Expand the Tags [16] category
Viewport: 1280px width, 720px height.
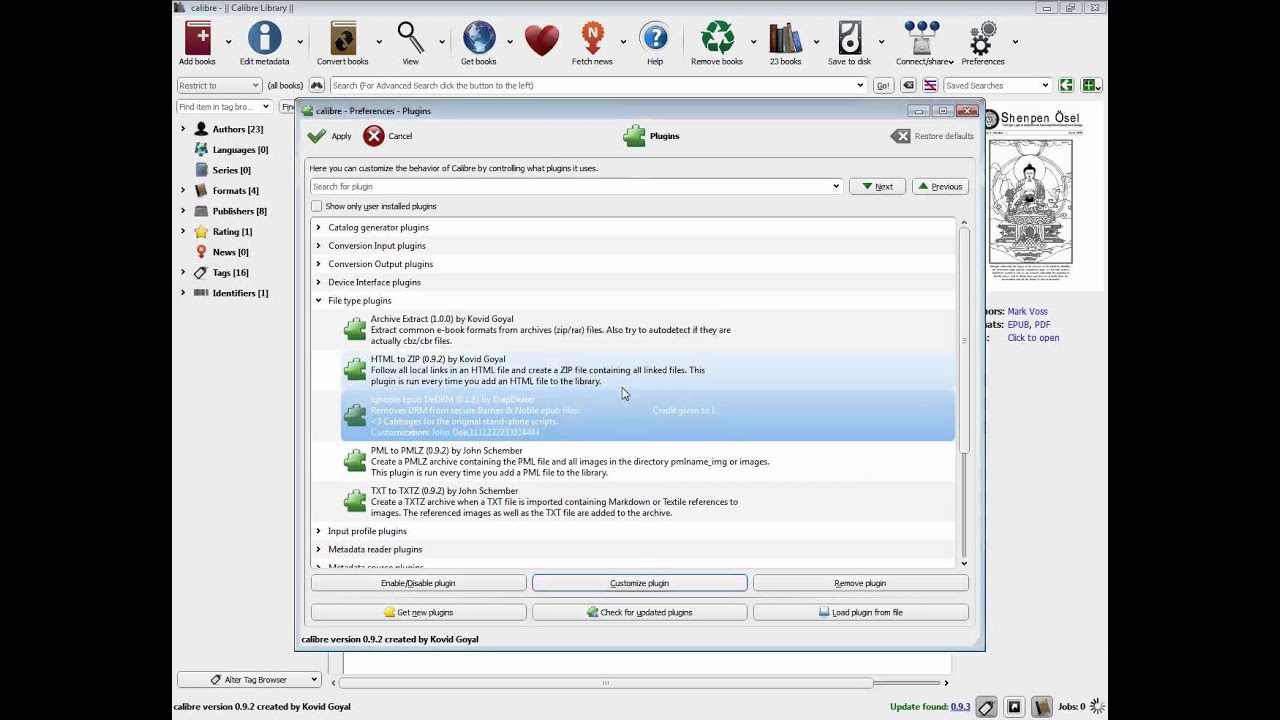tap(182, 272)
